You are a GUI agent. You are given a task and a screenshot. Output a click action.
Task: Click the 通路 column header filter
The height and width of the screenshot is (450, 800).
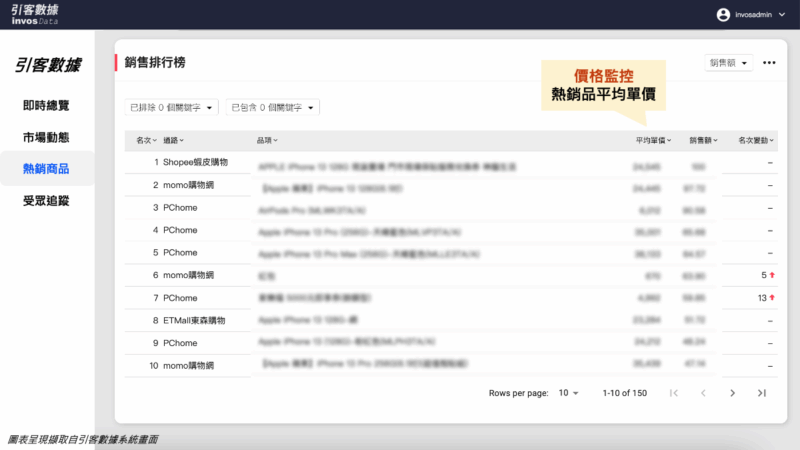174,141
